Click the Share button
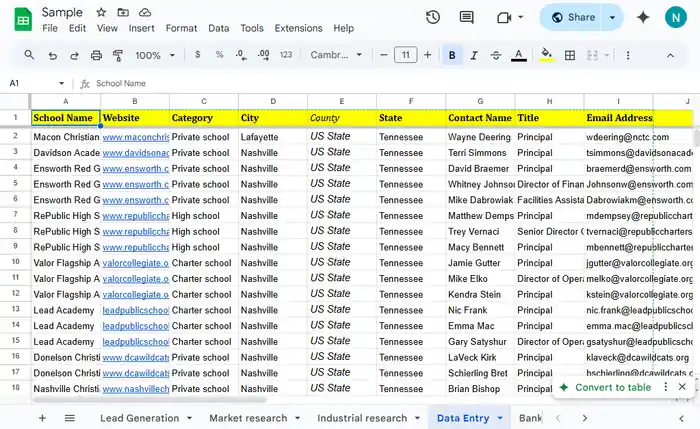Image resolution: width=700 pixels, height=429 pixels. (573, 17)
